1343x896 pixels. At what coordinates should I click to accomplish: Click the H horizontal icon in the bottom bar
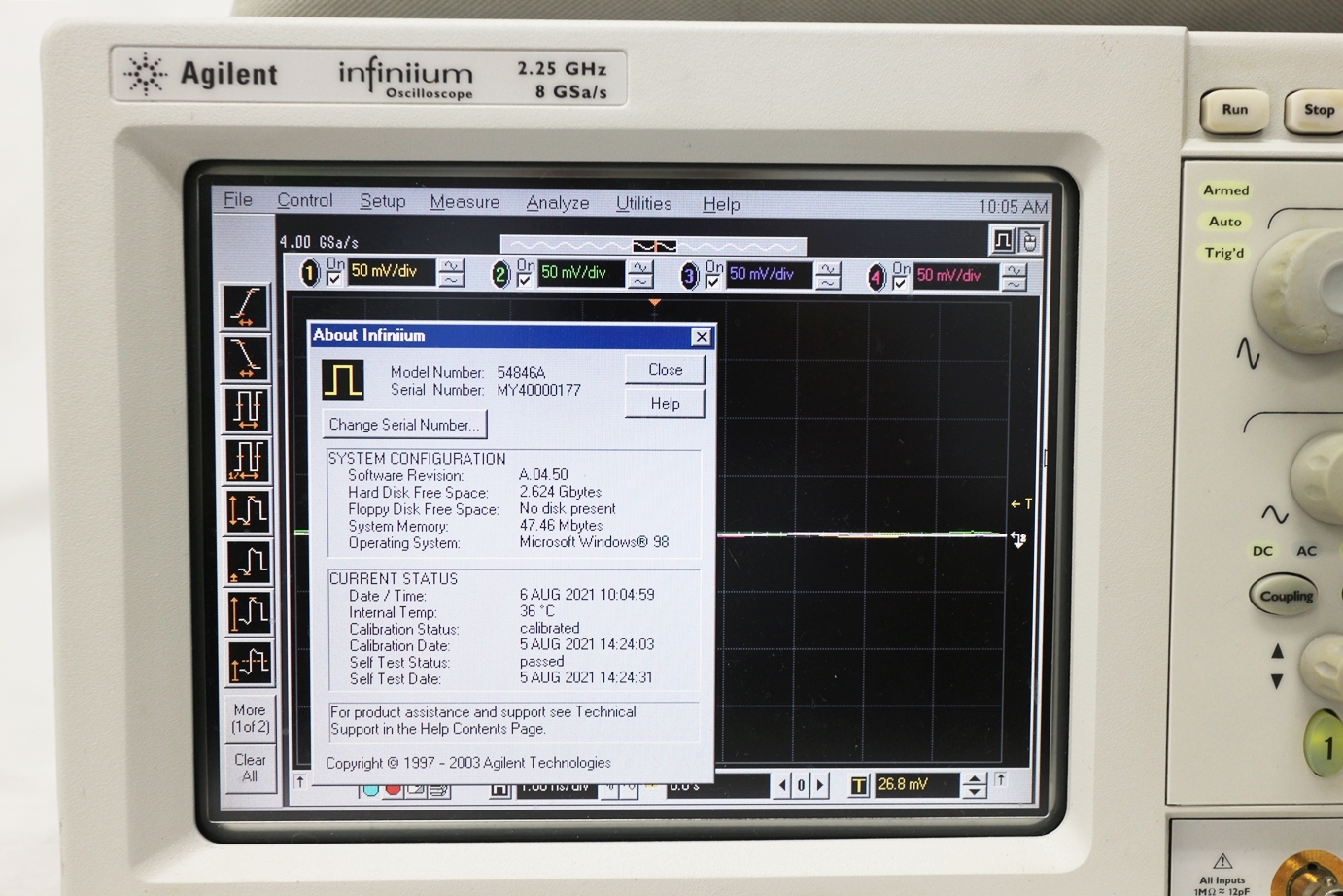pyautogui.click(x=499, y=789)
